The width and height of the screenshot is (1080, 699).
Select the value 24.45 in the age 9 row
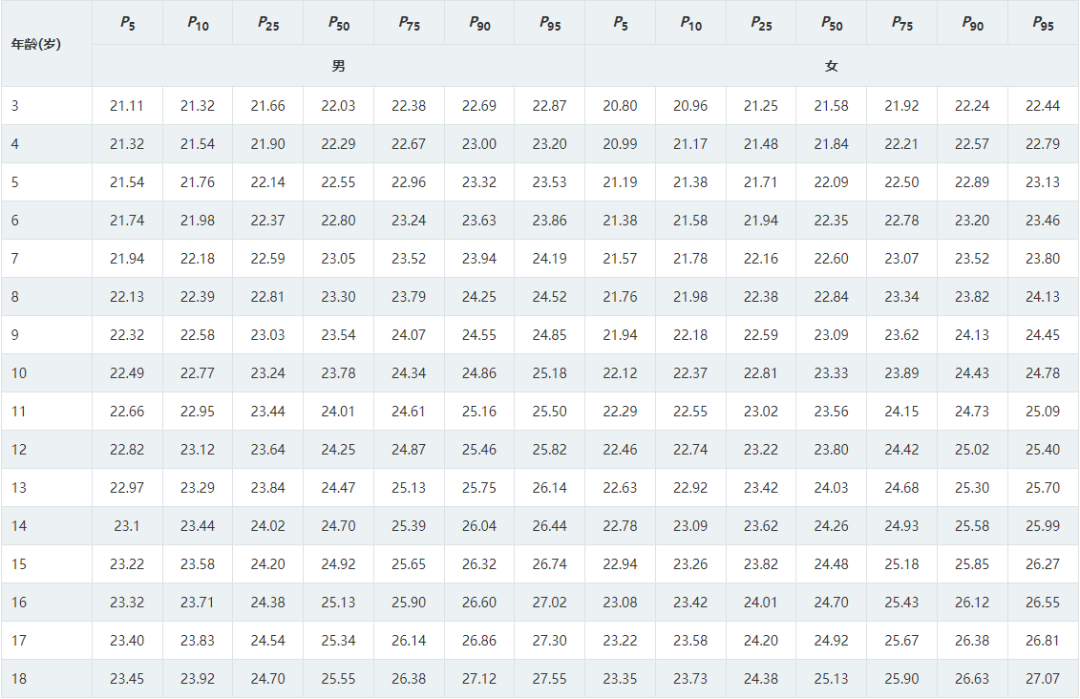click(1042, 335)
